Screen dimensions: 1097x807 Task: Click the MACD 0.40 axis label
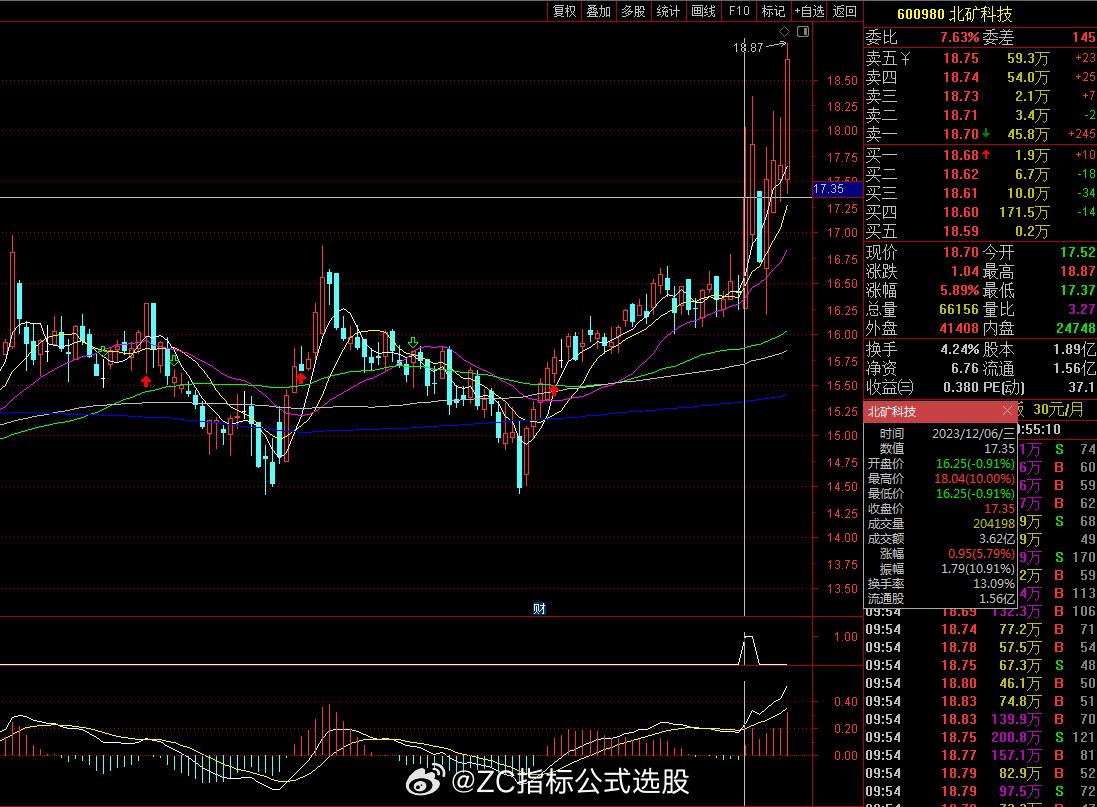846,701
